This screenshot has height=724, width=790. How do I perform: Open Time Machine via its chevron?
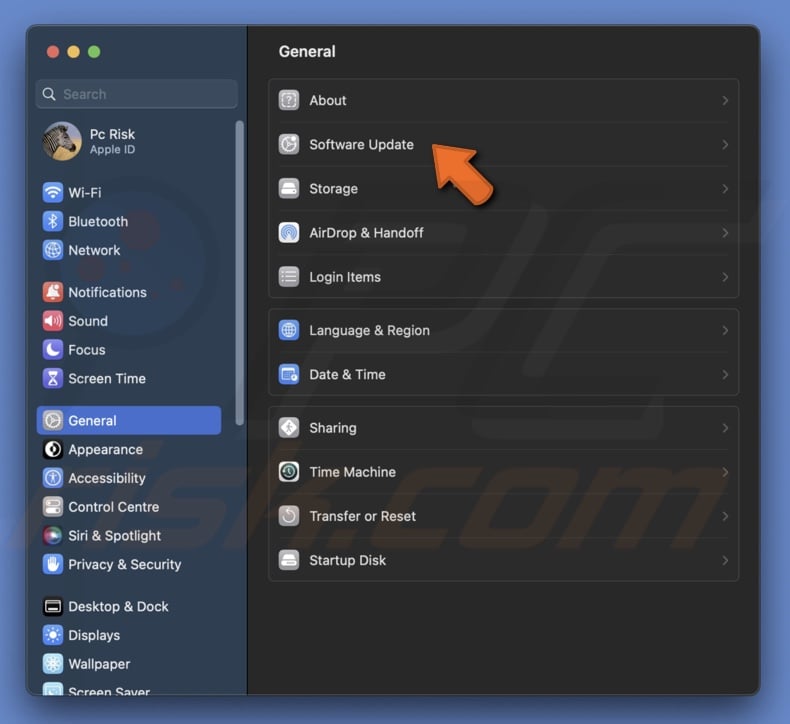(725, 472)
